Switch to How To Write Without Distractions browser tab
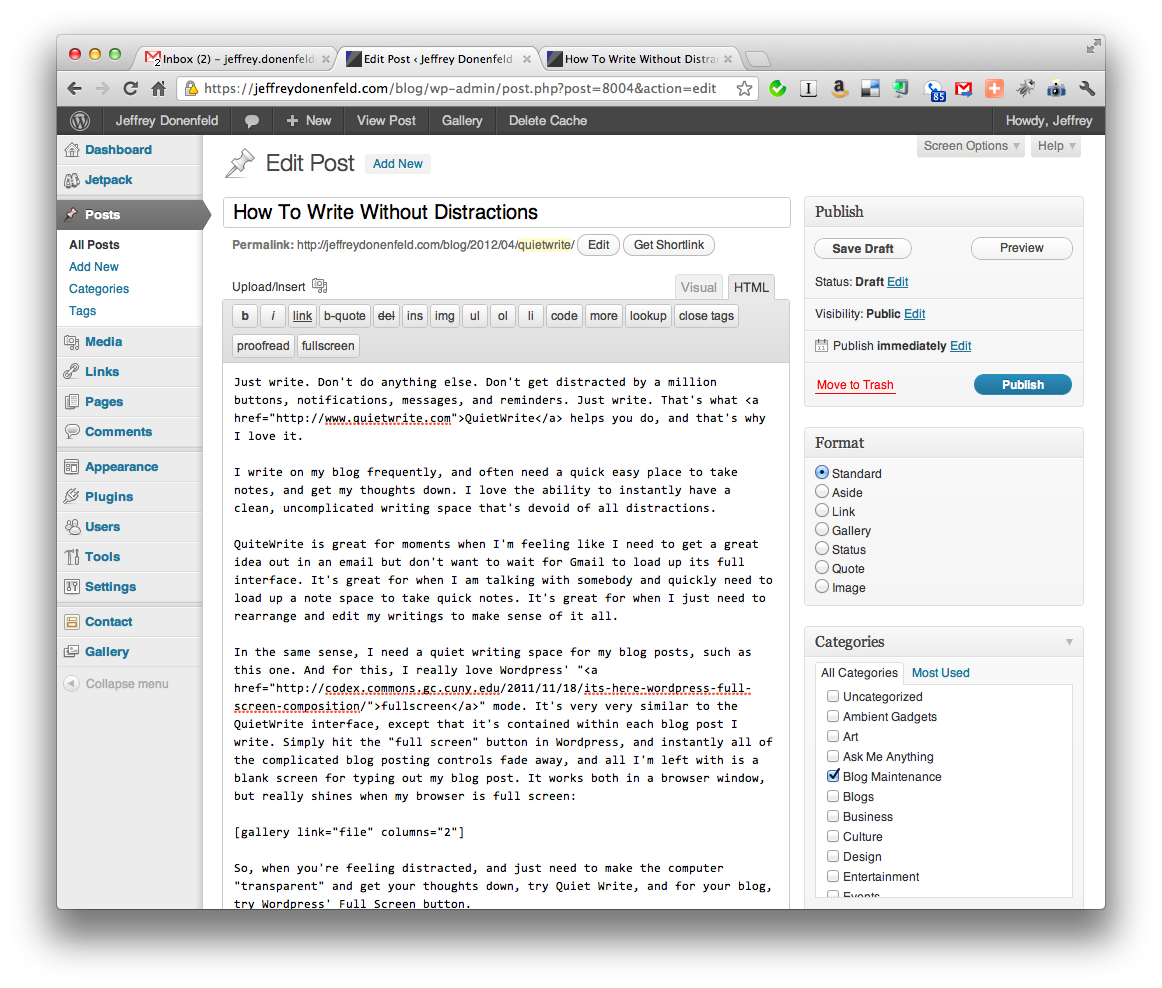1162x988 pixels. 640,59
